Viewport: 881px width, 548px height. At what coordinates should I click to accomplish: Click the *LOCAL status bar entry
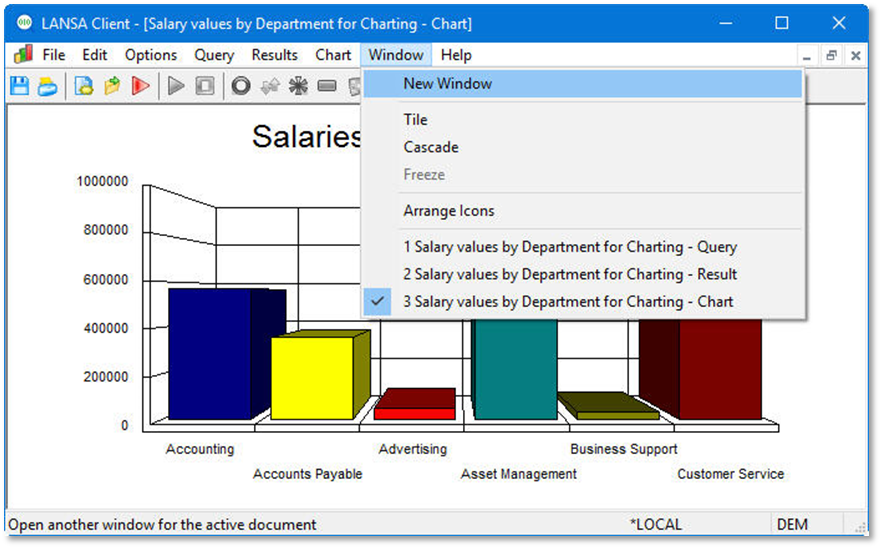[656, 524]
